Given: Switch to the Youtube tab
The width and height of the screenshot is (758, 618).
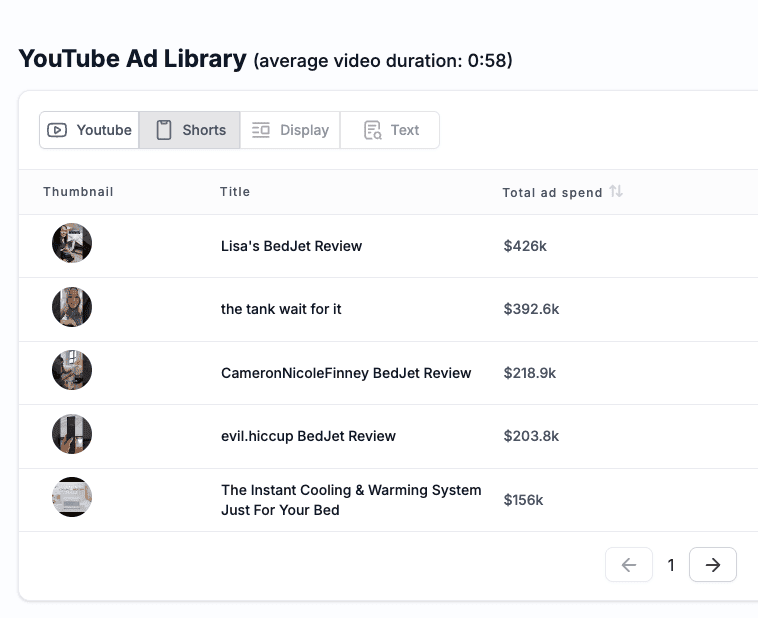Looking at the screenshot, I should [x=89, y=130].
